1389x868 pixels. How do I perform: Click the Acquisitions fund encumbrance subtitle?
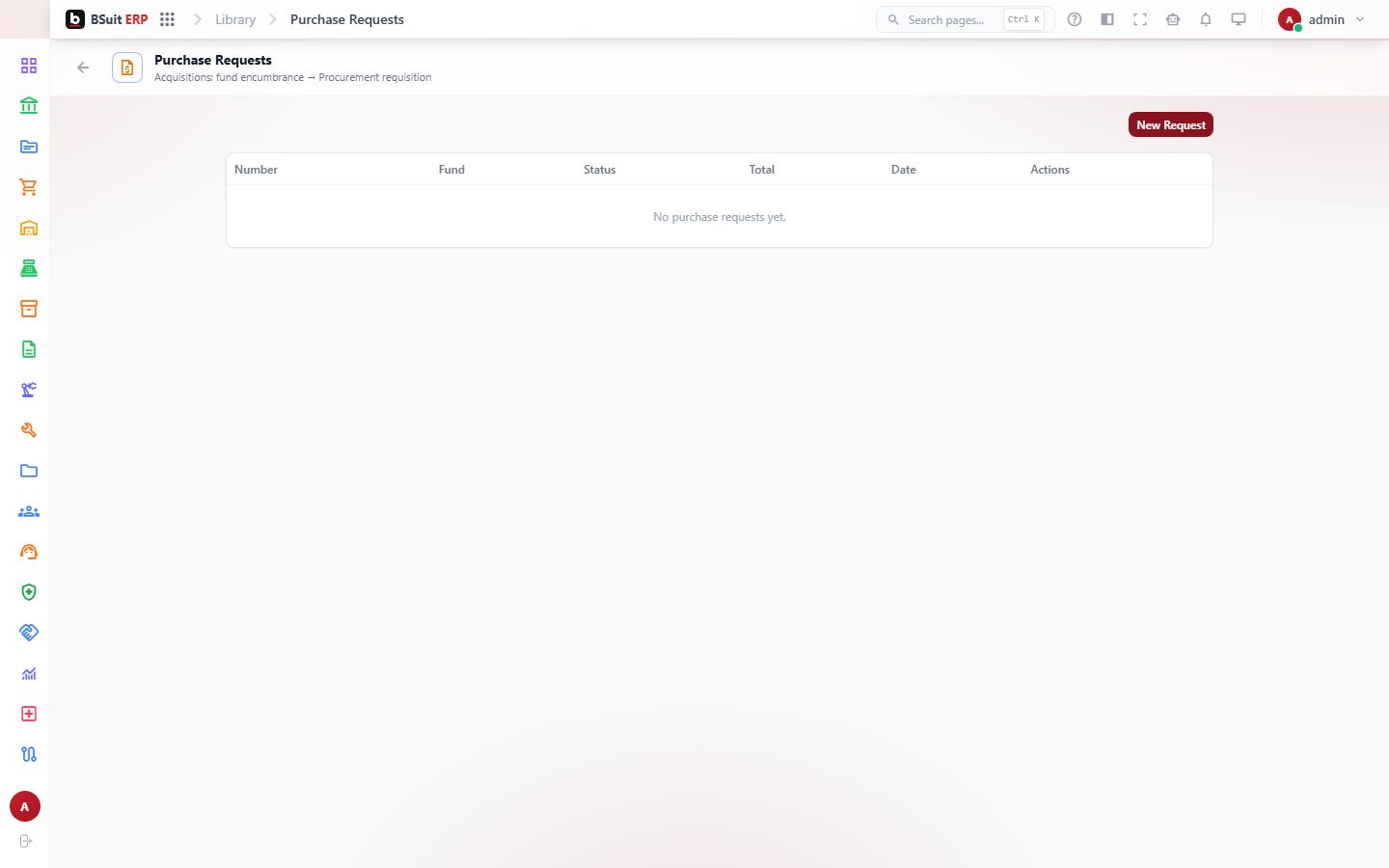pyautogui.click(x=293, y=77)
